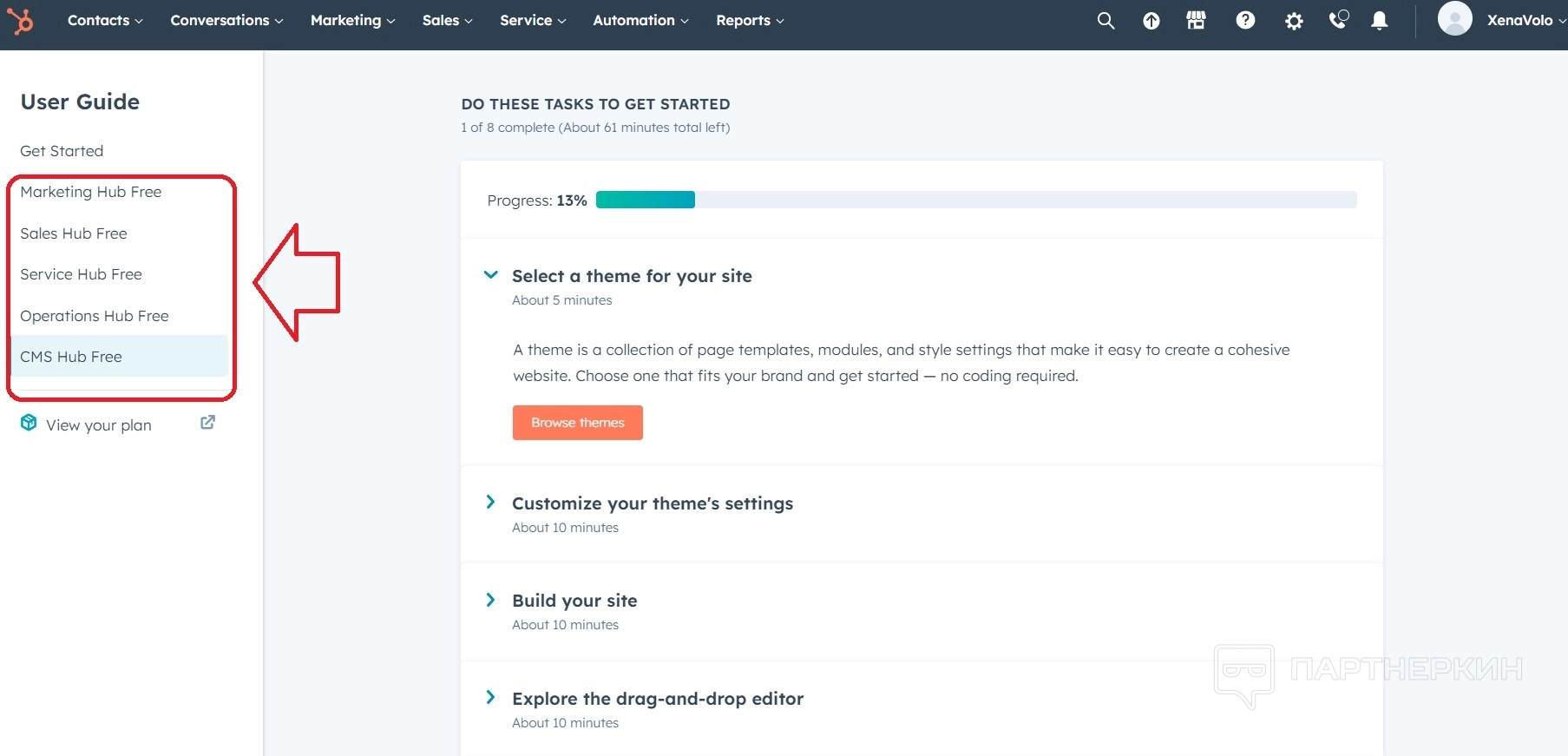
Task: Open the Contacts menu
Action: (x=105, y=20)
